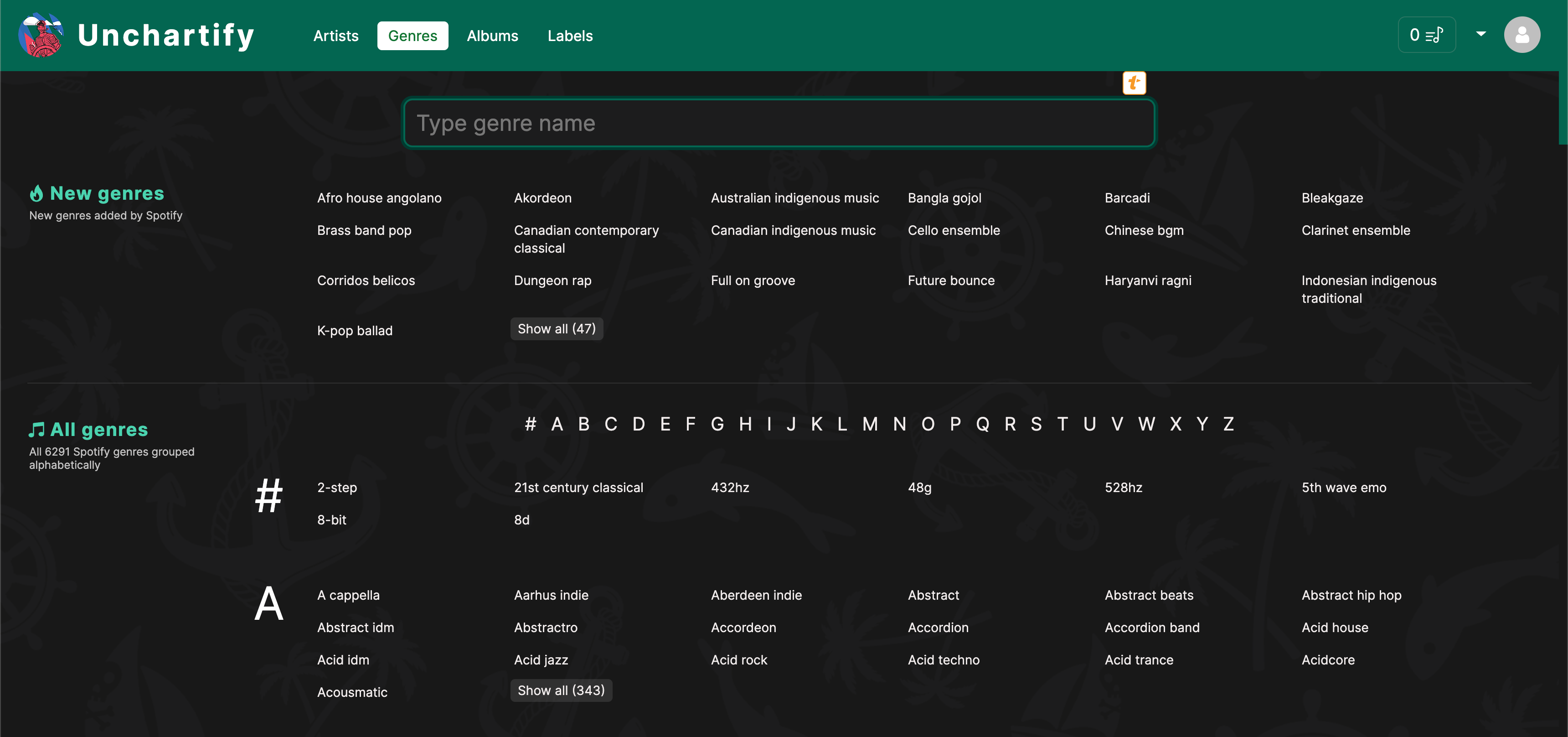
Task: Click the flame icon beside New genres
Action: (x=36, y=194)
